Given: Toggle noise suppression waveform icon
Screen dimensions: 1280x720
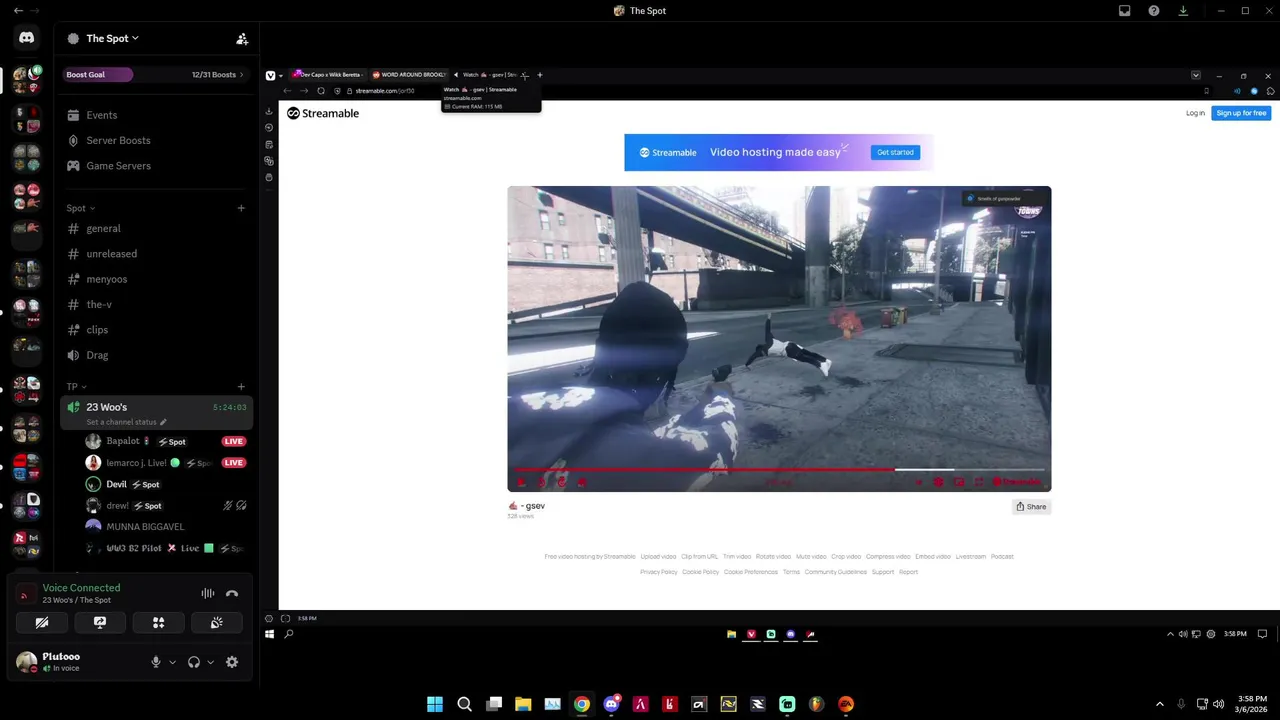Looking at the screenshot, I should (208, 593).
